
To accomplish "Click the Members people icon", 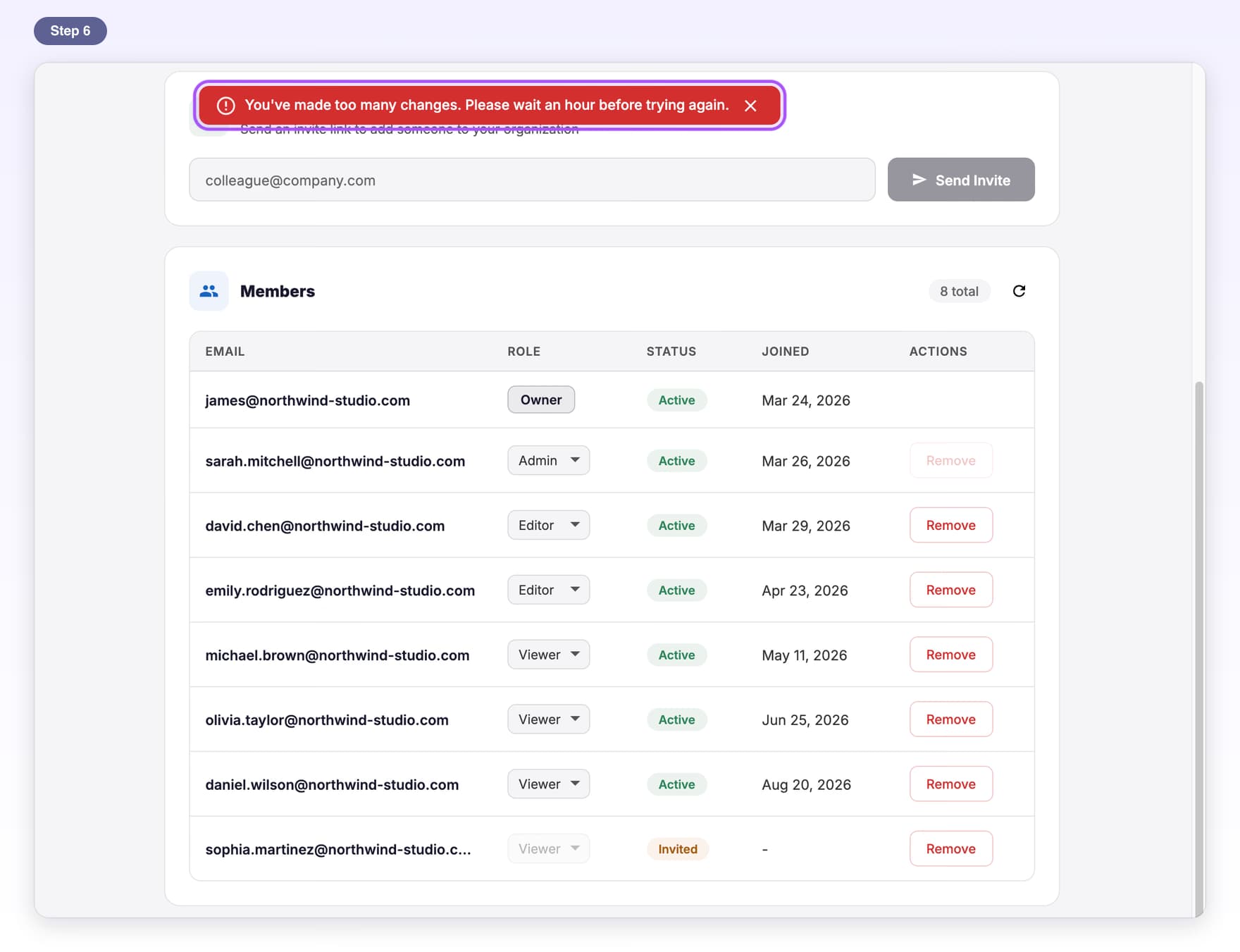I will 209,291.
